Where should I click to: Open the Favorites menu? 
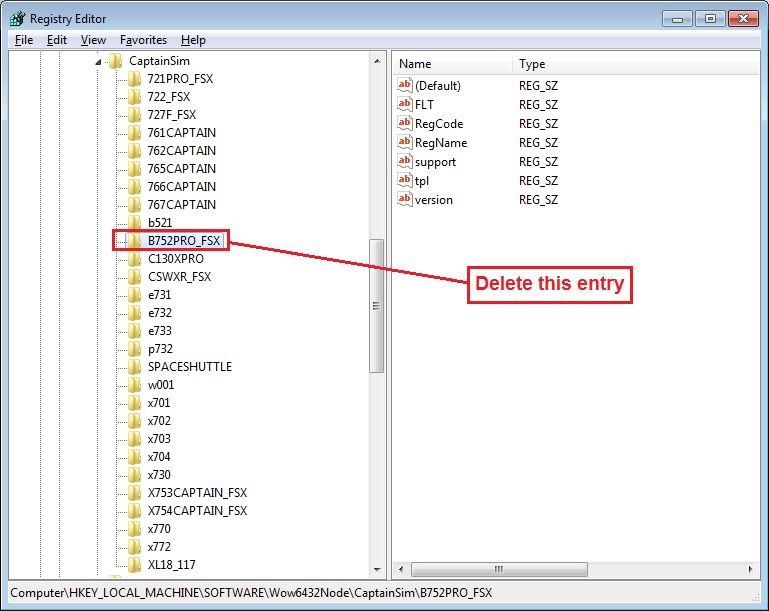pyautogui.click(x=143, y=40)
